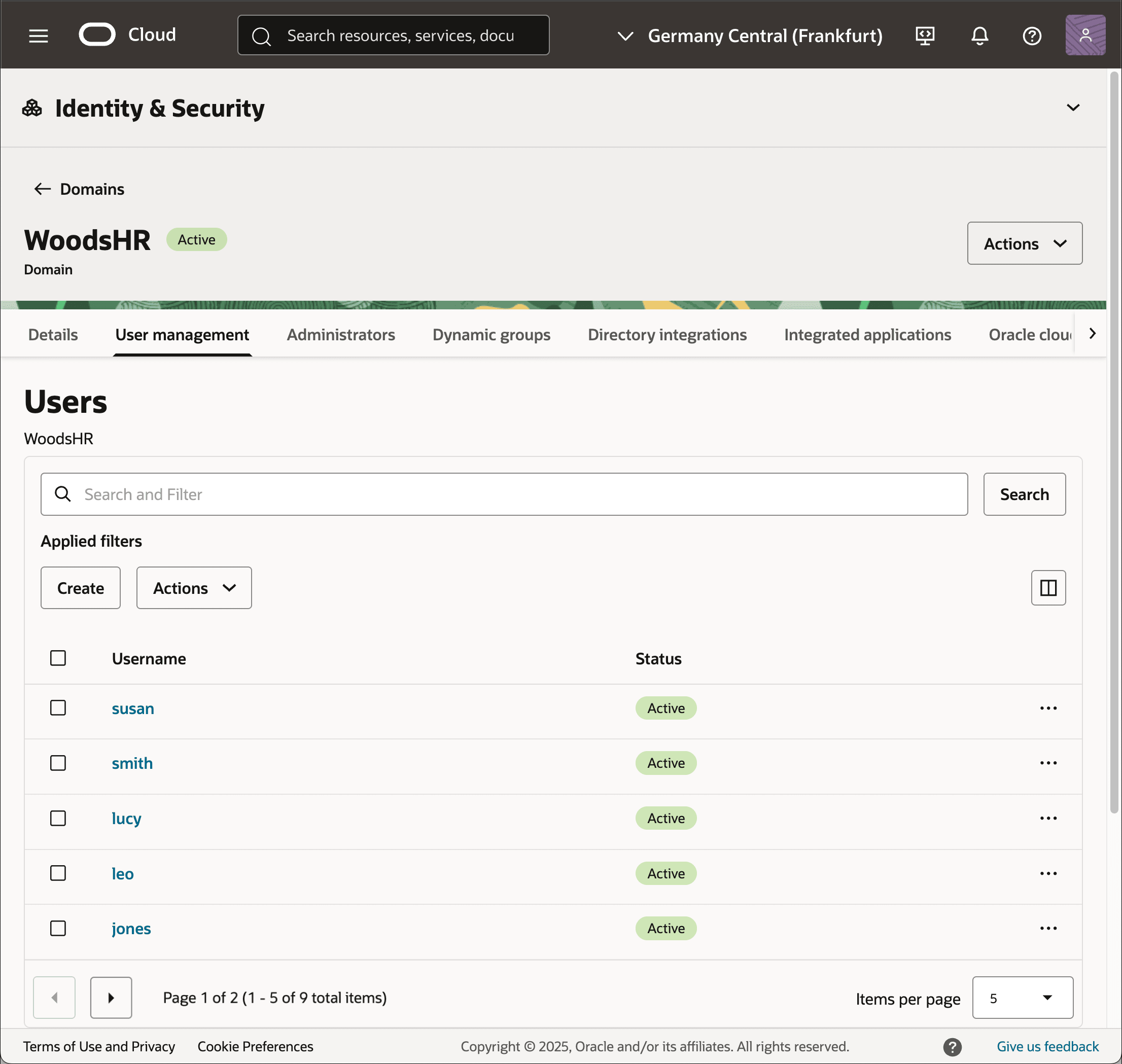Go to the next page of users
1122x1064 pixels.
point(111,998)
